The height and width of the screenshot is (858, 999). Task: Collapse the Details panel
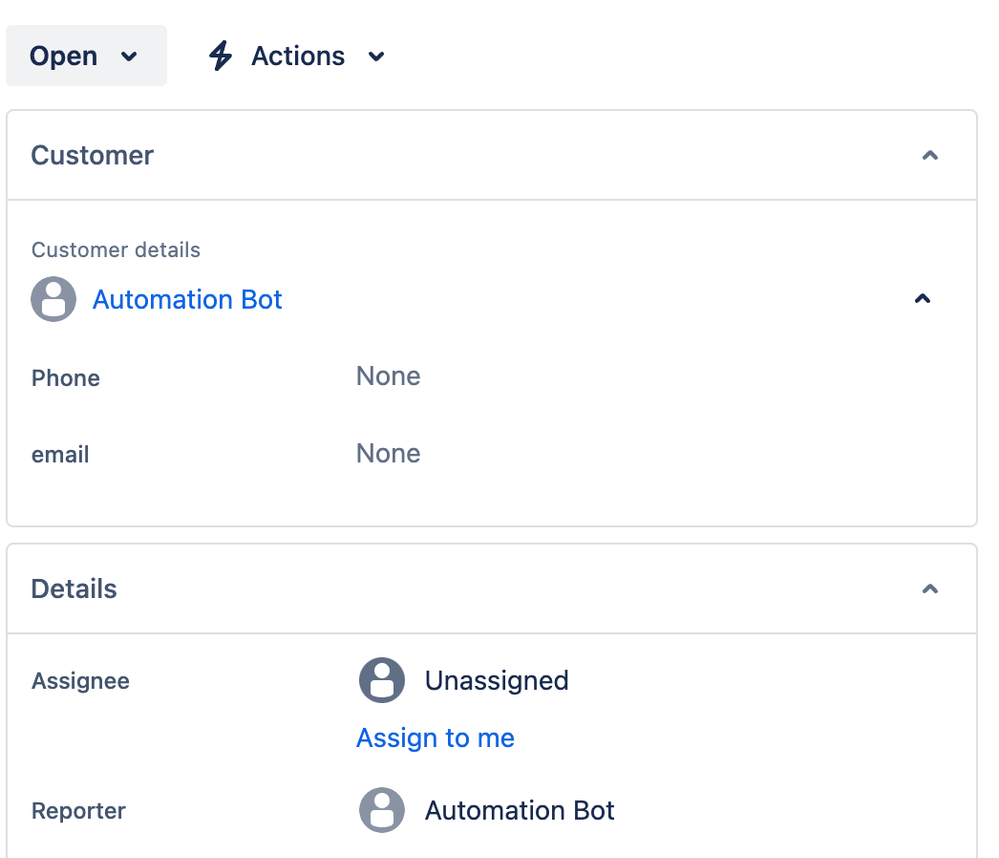point(930,589)
